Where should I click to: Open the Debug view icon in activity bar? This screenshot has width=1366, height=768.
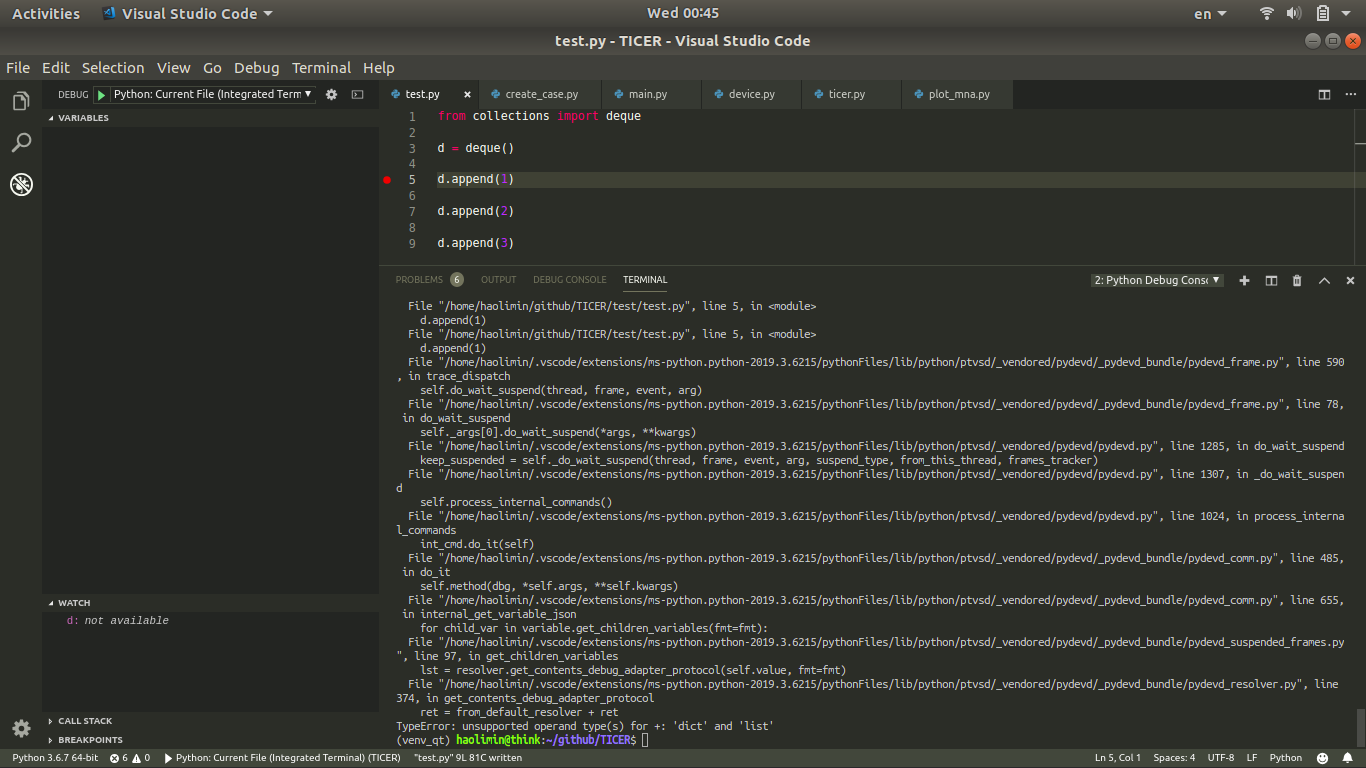click(21, 184)
